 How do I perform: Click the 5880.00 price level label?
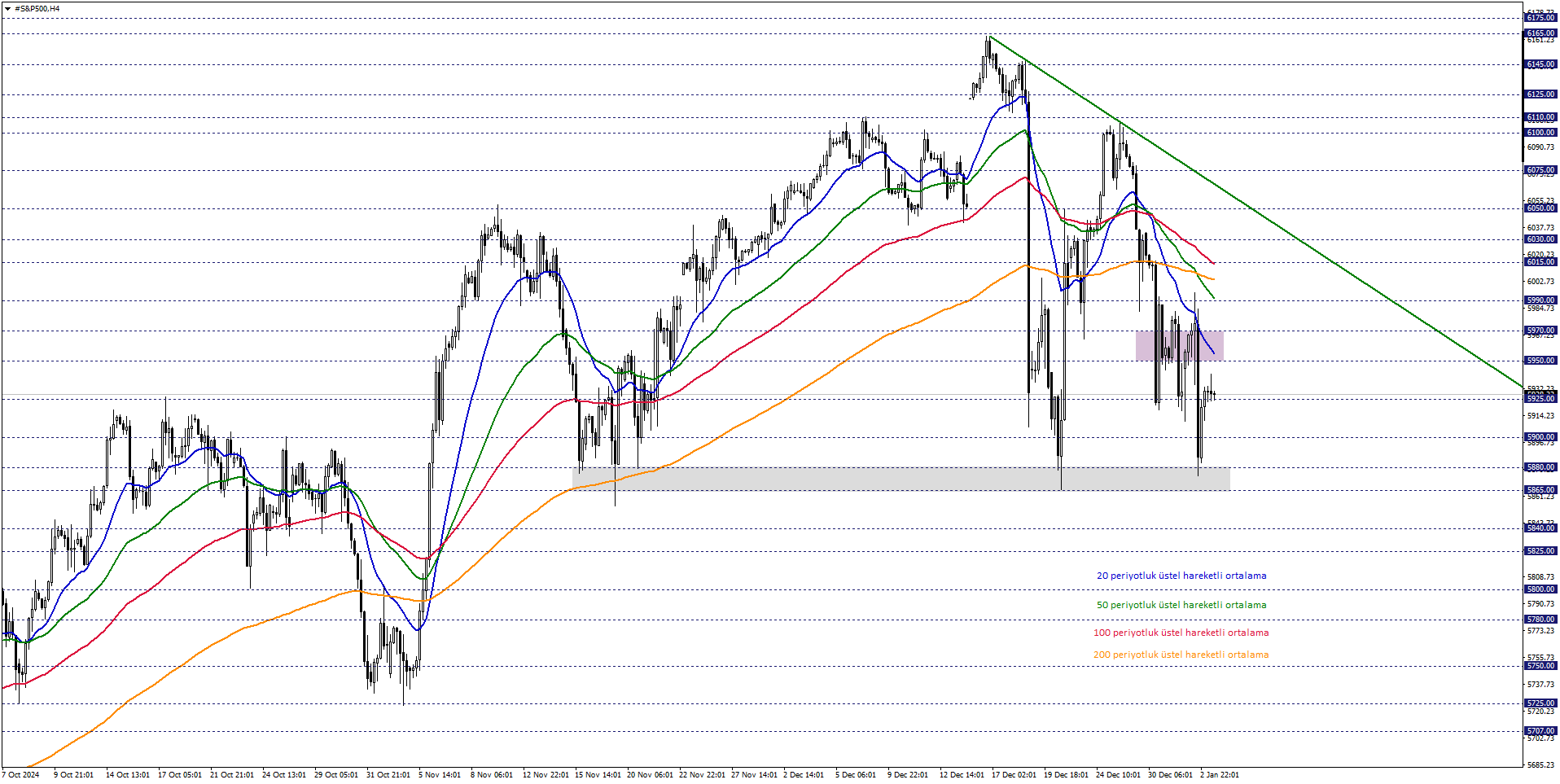[x=1540, y=467]
